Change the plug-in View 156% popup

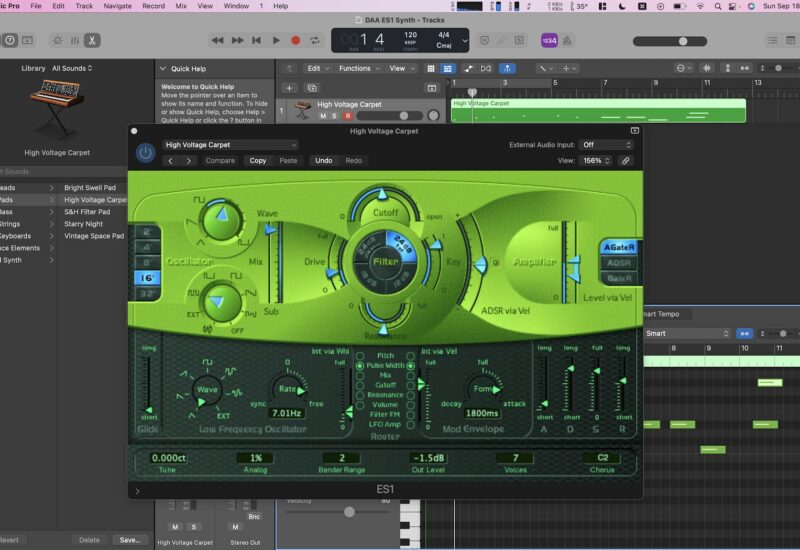[x=595, y=161]
